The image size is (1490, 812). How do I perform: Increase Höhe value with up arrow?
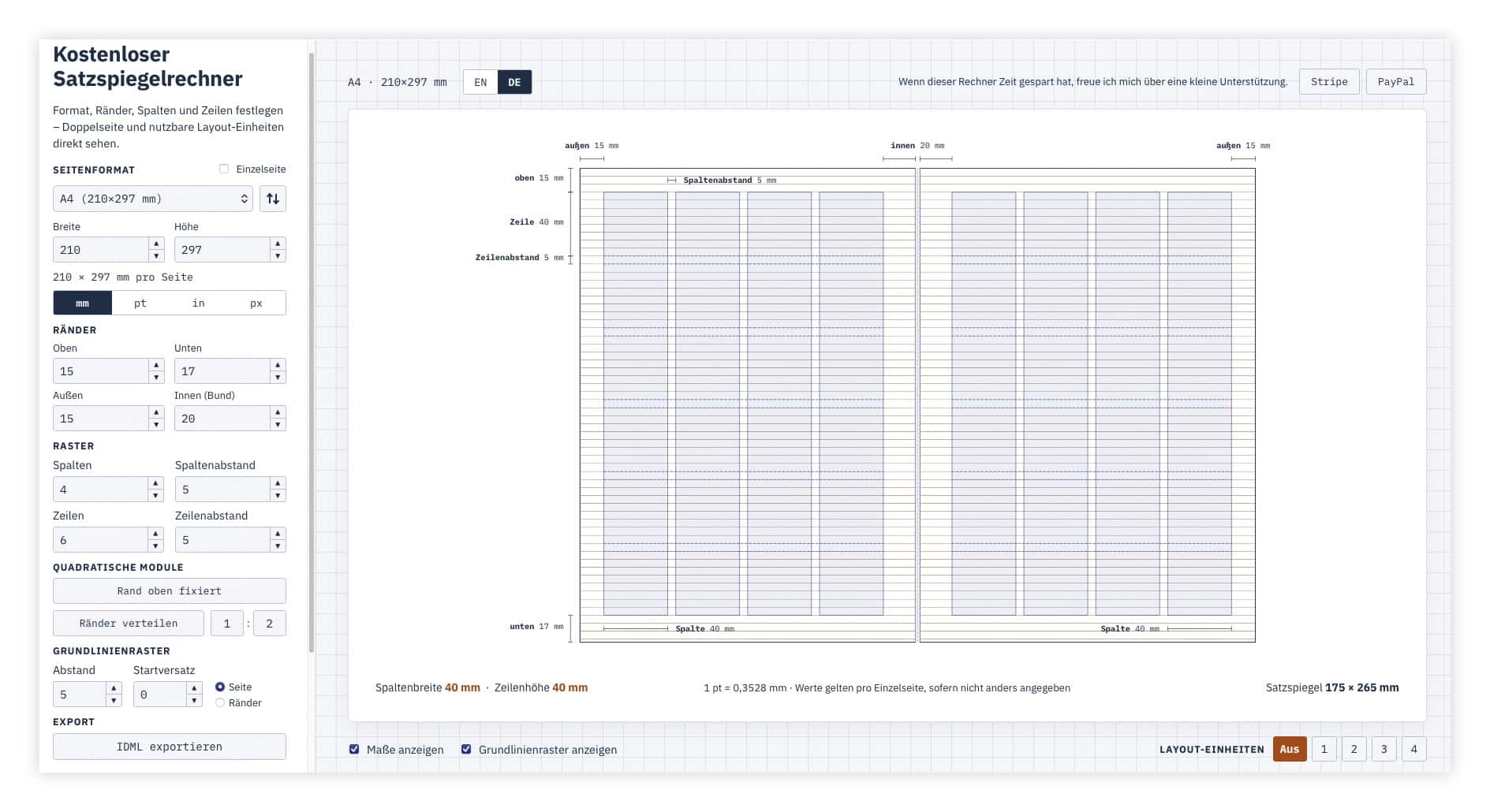coord(278,244)
